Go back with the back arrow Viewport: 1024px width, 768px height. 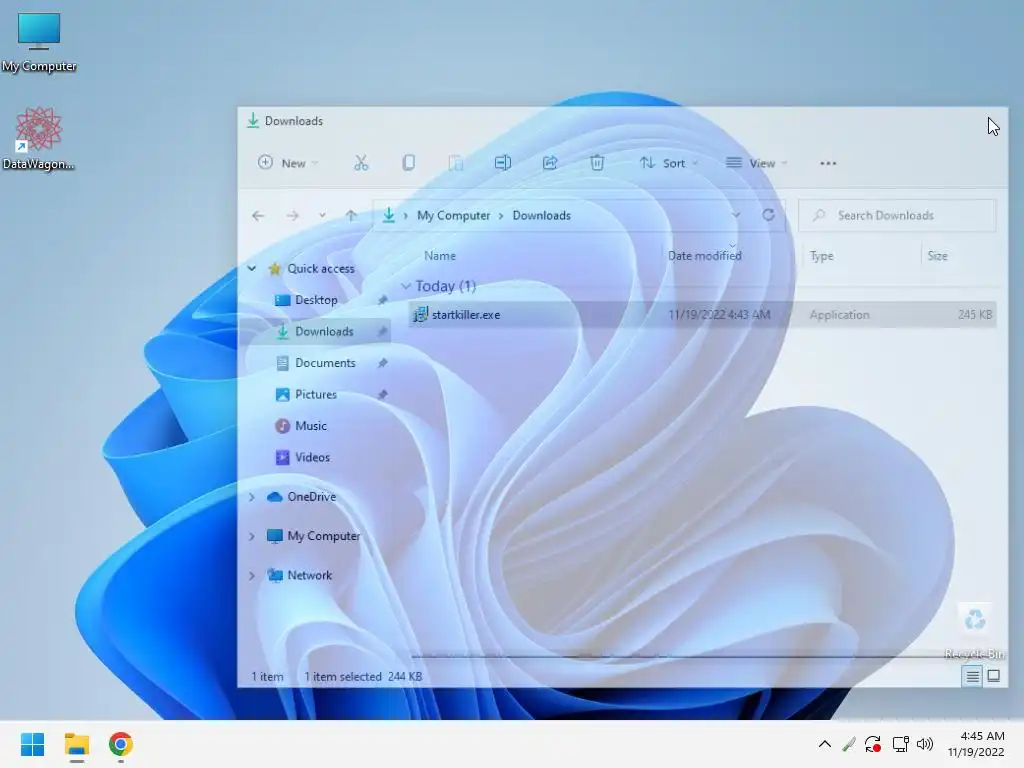258,216
